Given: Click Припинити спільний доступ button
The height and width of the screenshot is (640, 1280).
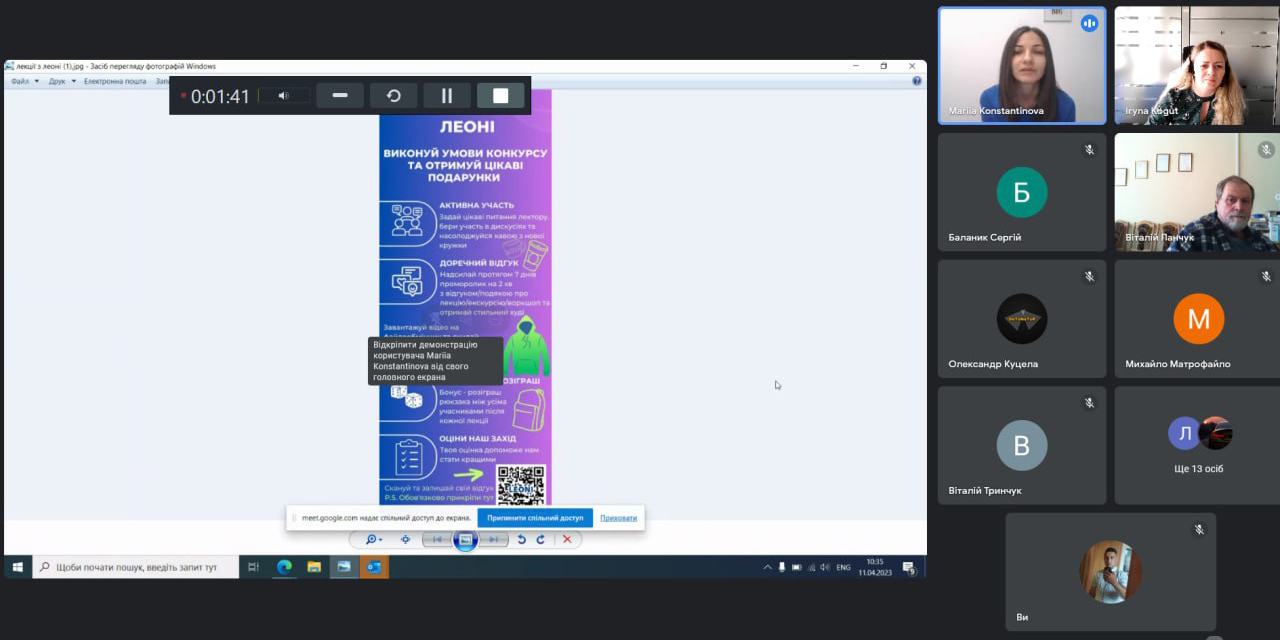Looking at the screenshot, I should (x=535, y=518).
